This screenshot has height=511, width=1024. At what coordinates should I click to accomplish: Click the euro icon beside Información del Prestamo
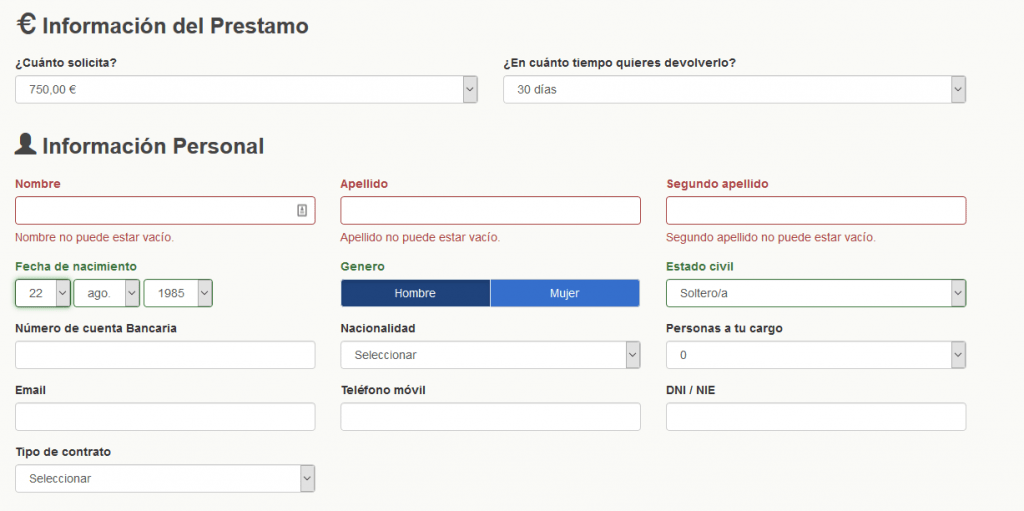click(26, 25)
